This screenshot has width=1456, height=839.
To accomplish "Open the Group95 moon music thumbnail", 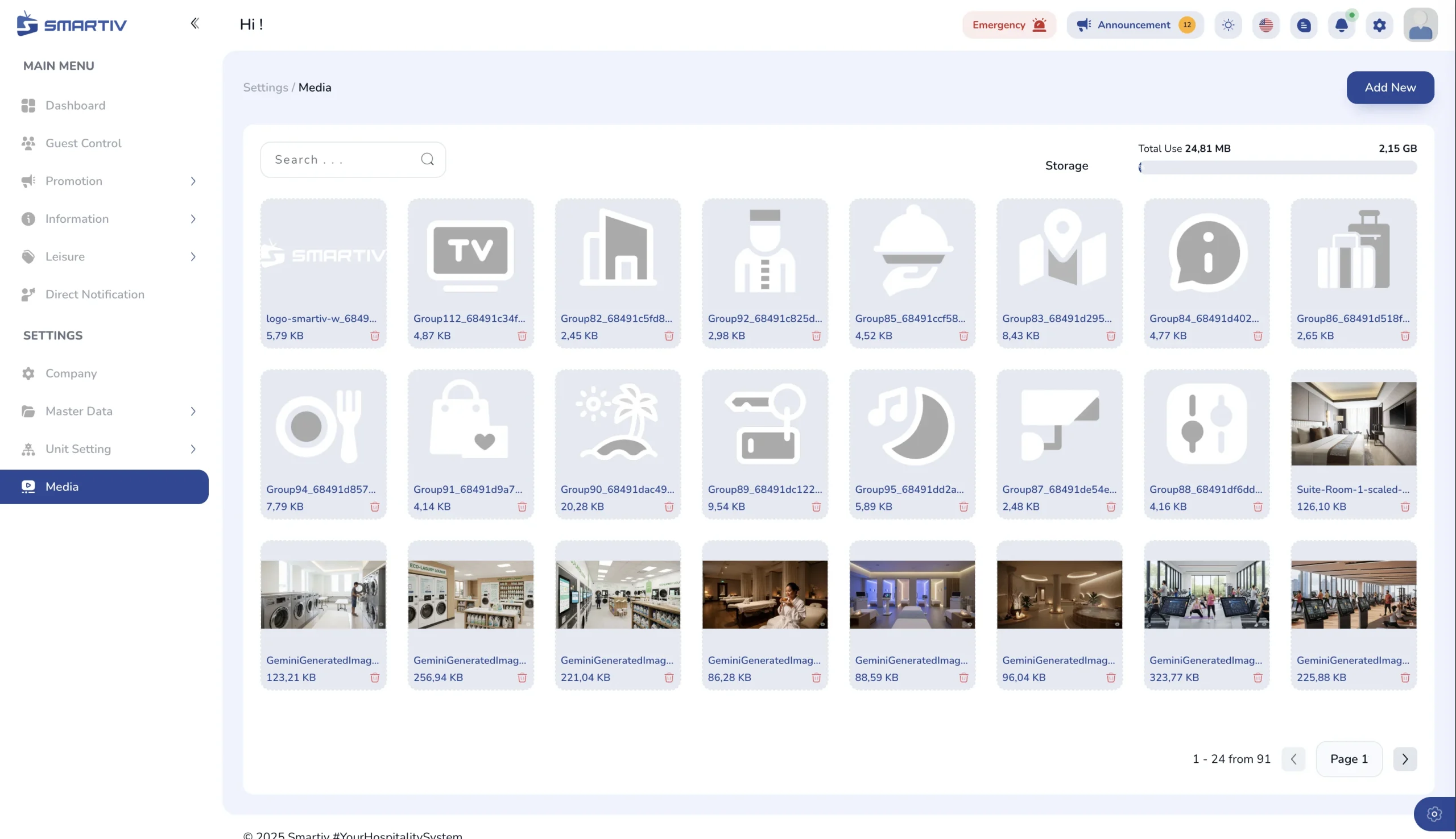I will tap(912, 425).
